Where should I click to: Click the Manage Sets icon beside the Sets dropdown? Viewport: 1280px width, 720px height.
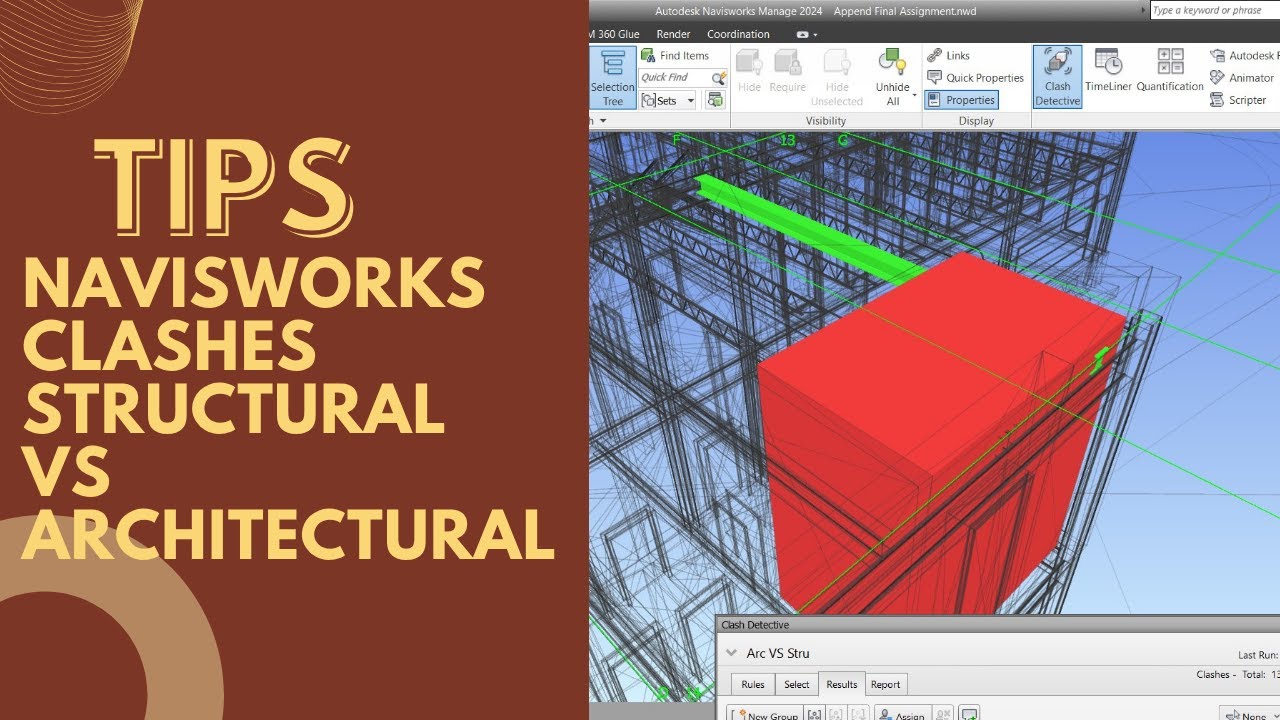715,100
